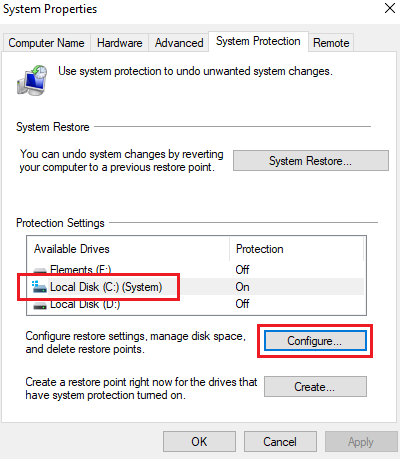The width and height of the screenshot is (400, 459).
Task: Click the Local Disk (C:) system drive icon
Action: [39, 287]
